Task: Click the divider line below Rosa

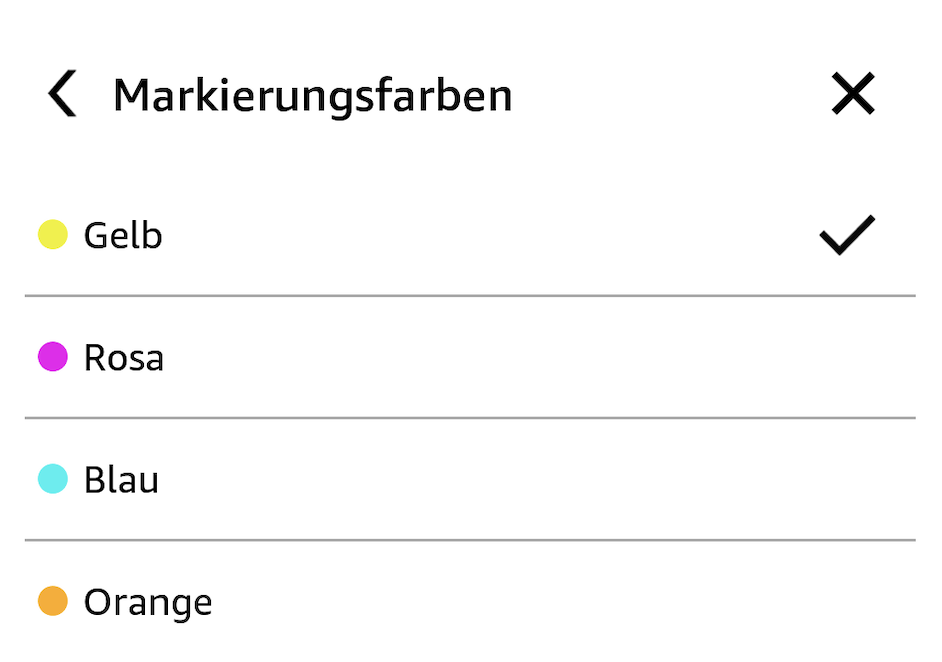Action: point(470,418)
